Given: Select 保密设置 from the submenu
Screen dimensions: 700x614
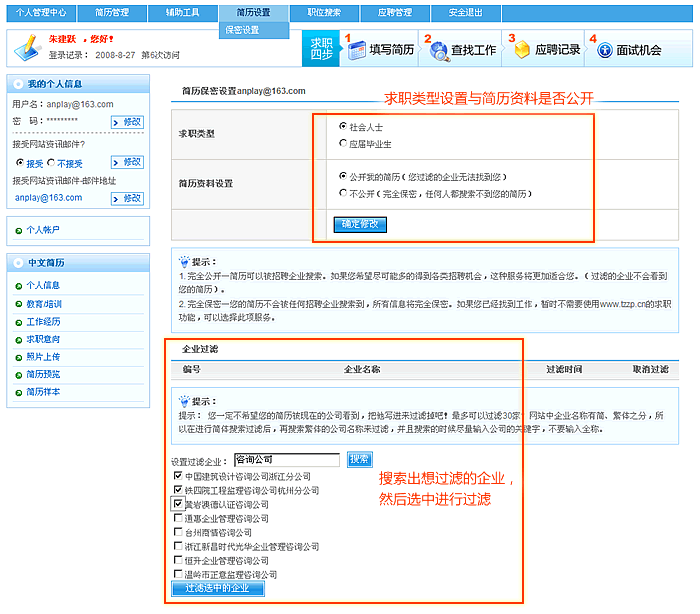Looking at the screenshot, I should 242,30.
